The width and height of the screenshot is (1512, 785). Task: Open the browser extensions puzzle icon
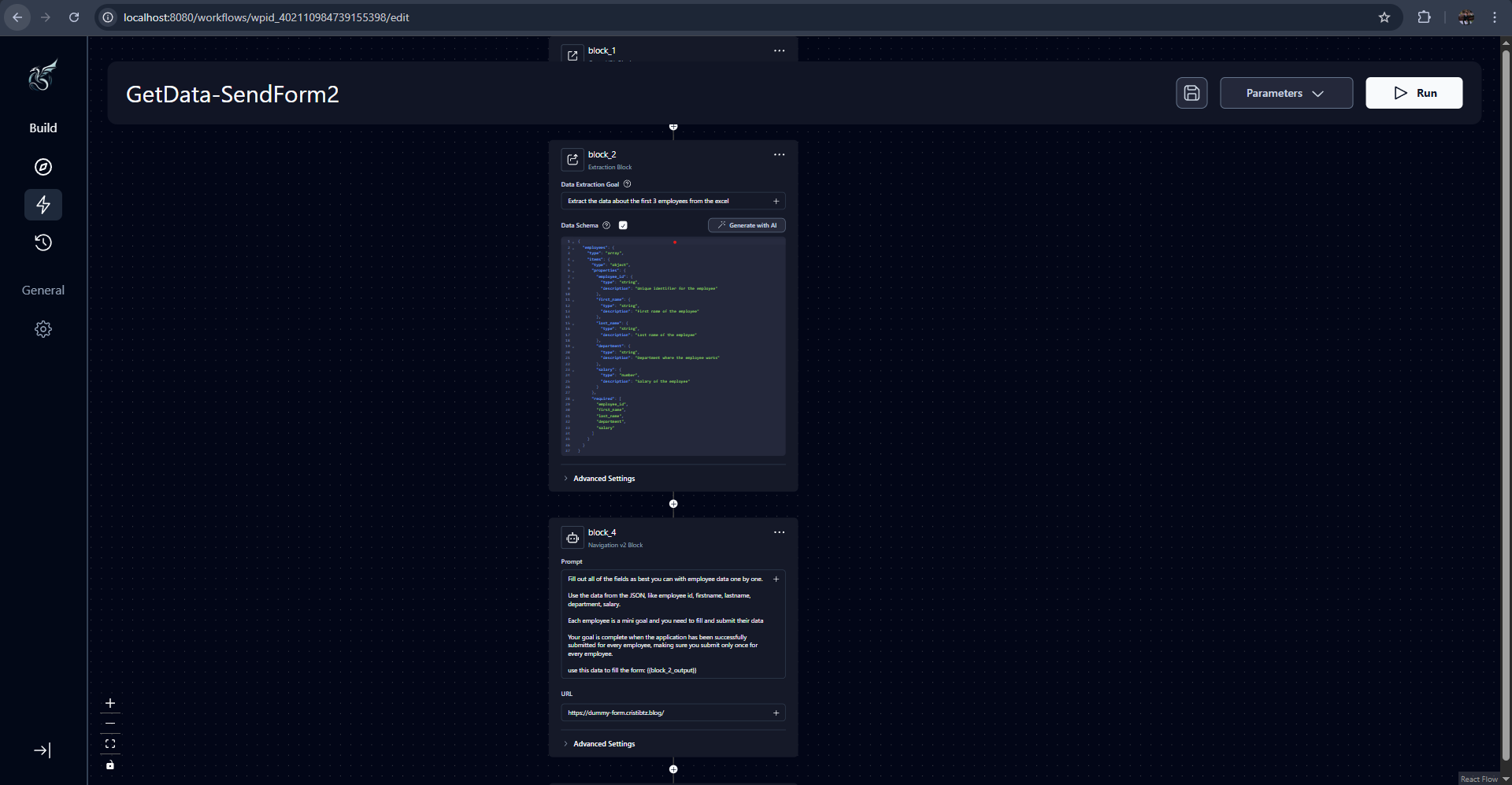1424,17
